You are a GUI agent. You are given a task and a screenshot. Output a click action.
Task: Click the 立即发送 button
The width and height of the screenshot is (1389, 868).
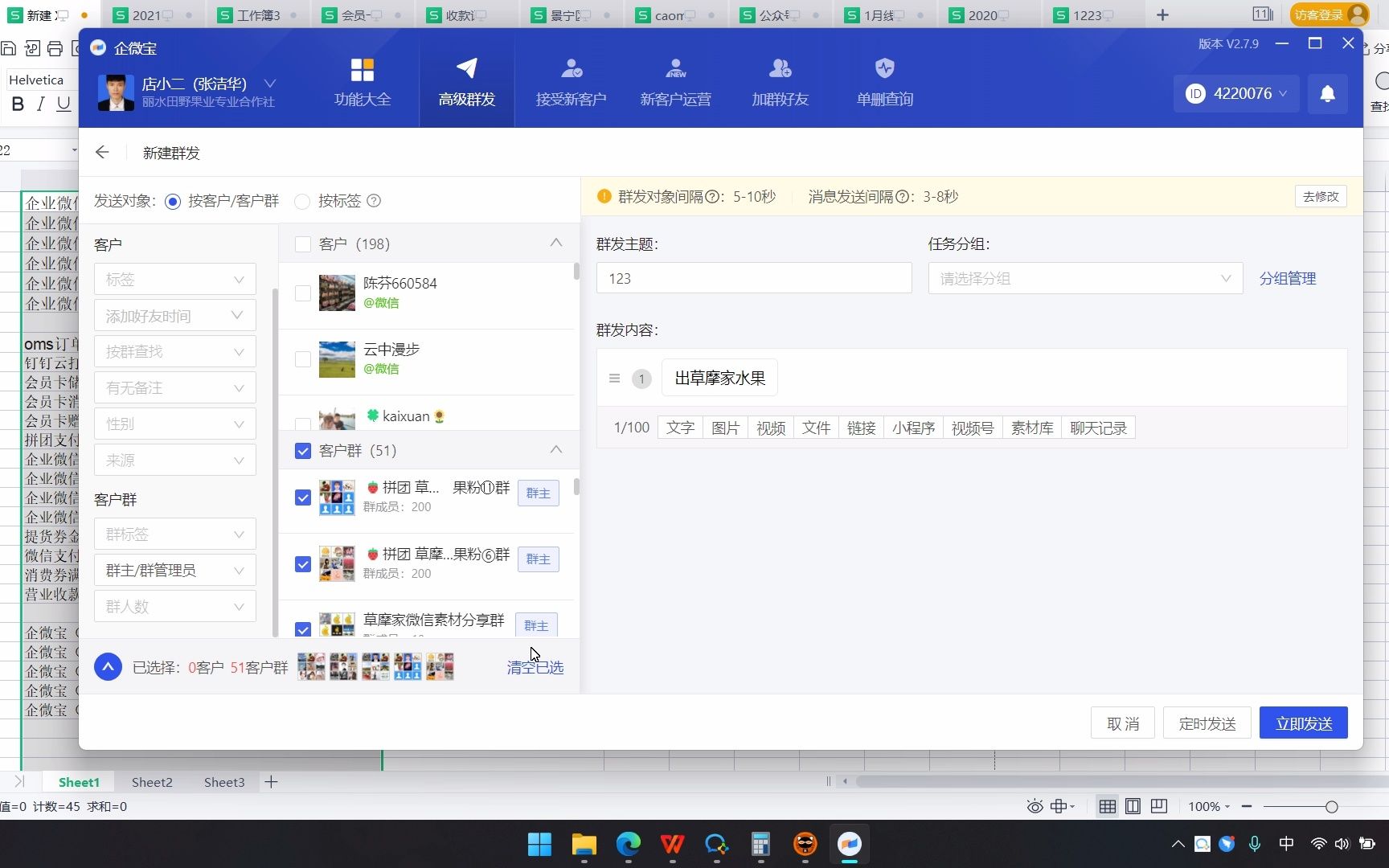1303,723
